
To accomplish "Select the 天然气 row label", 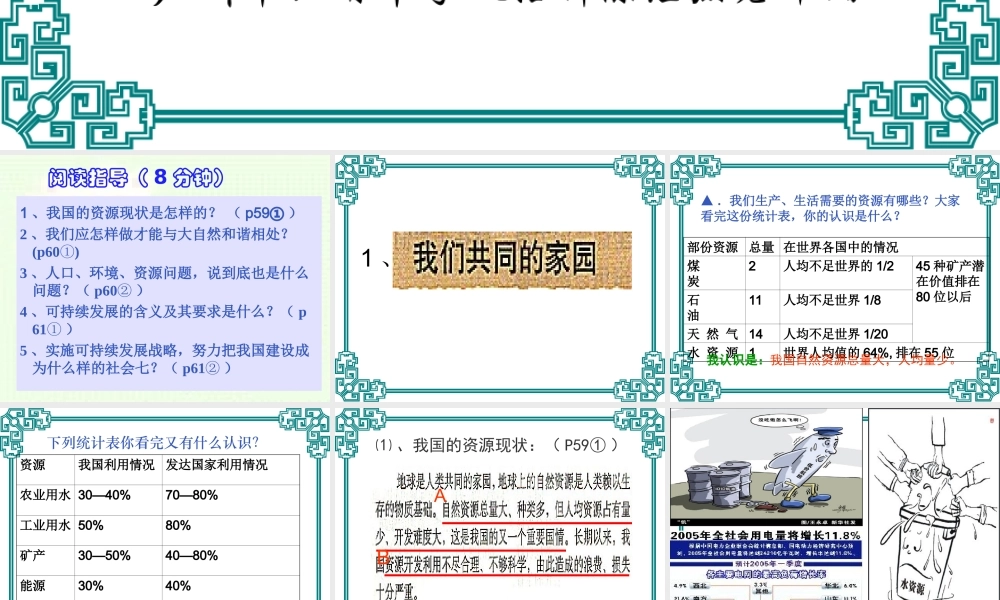I will 712,333.
